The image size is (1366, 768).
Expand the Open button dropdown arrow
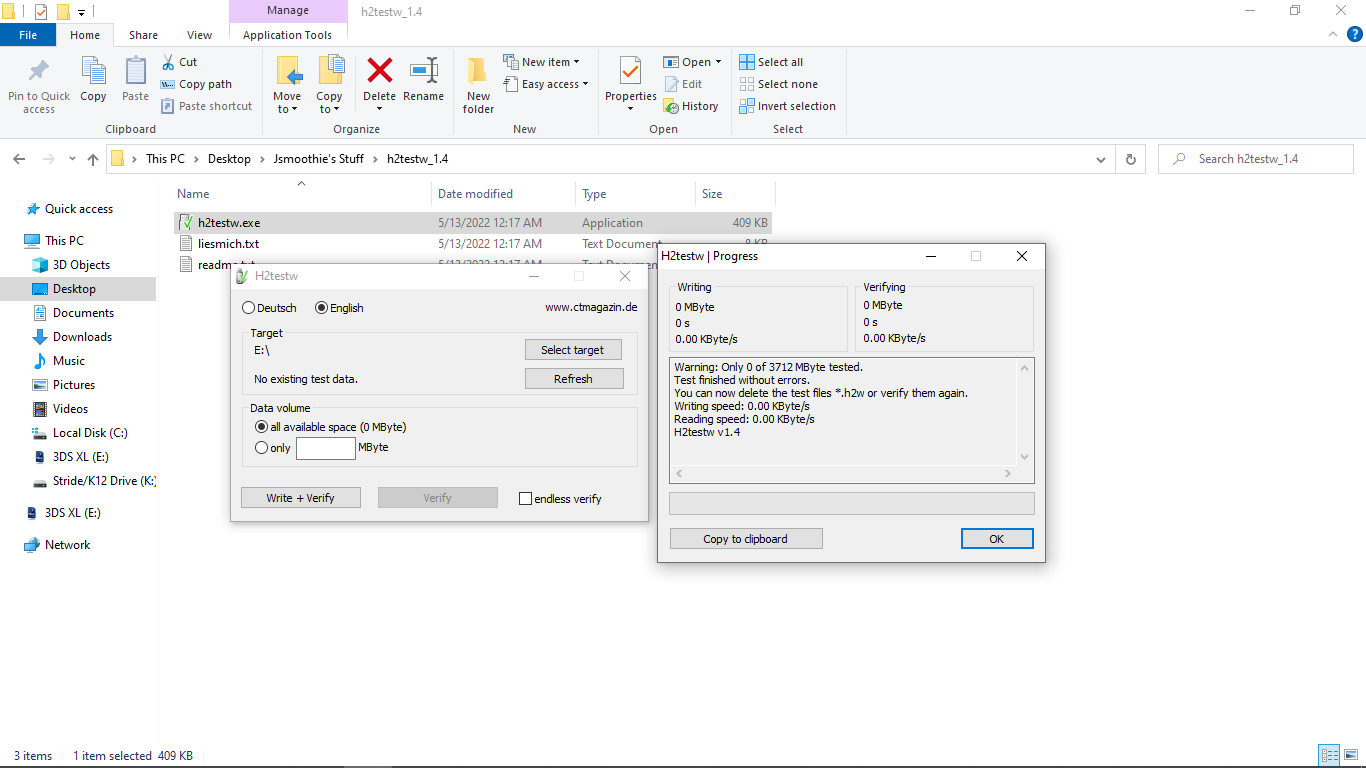click(718, 62)
